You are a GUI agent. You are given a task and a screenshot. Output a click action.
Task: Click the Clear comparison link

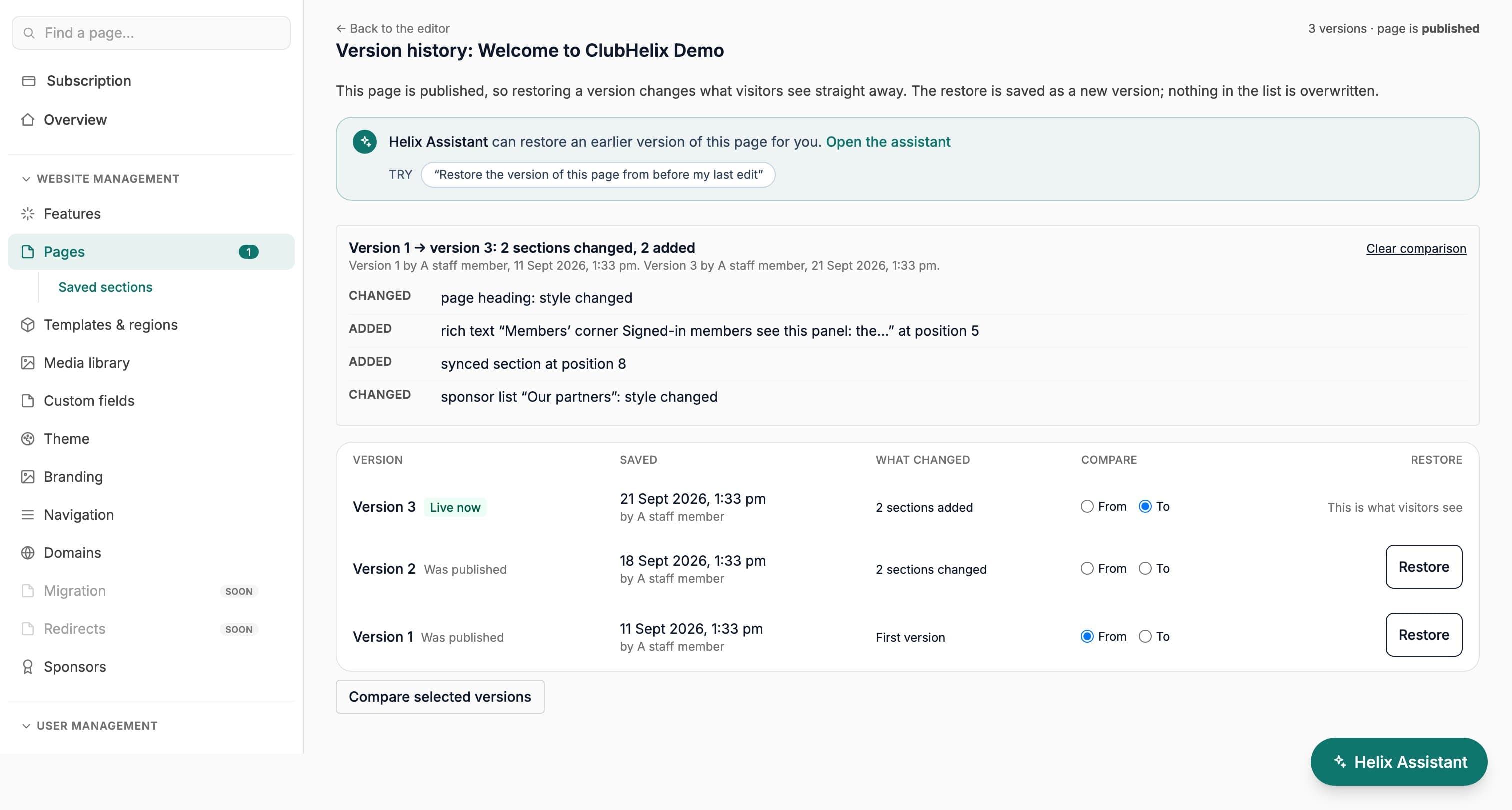(x=1415, y=248)
